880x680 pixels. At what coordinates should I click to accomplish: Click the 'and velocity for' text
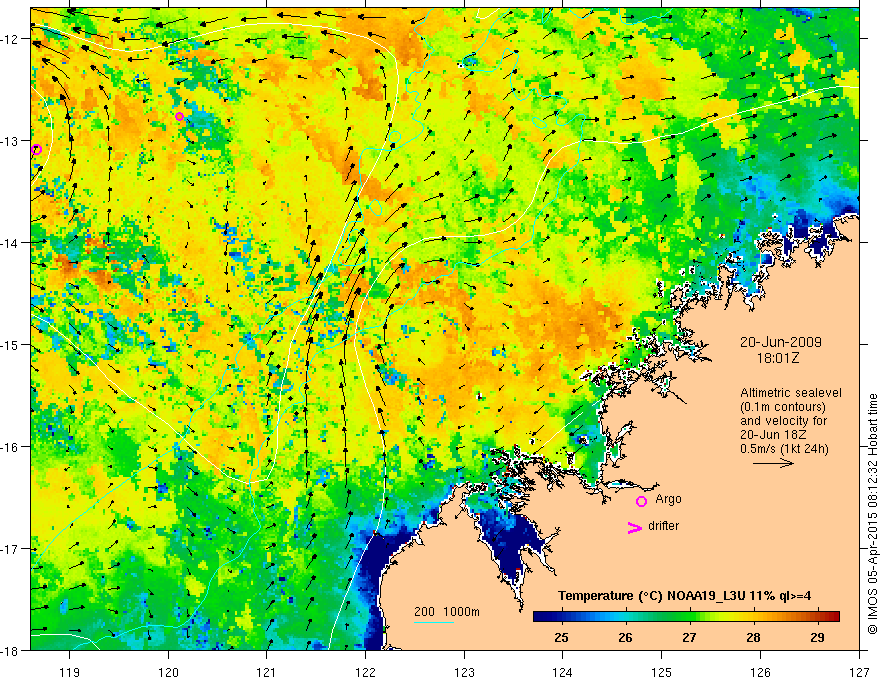point(783,420)
